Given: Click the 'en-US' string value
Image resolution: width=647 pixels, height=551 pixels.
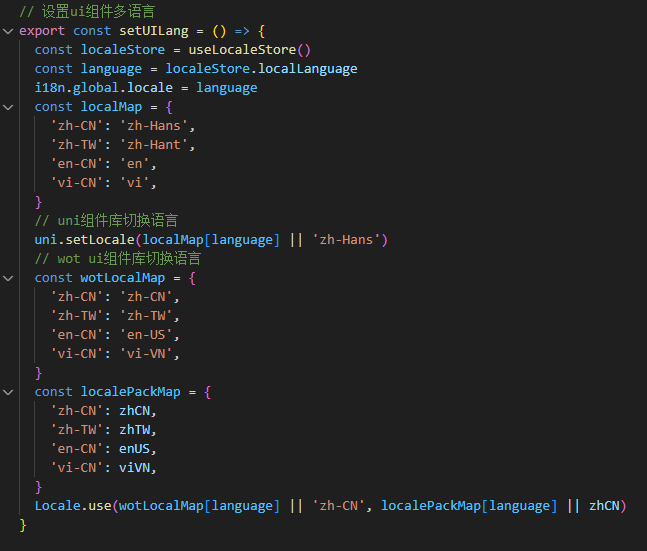Looking at the screenshot, I should (x=146, y=335).
